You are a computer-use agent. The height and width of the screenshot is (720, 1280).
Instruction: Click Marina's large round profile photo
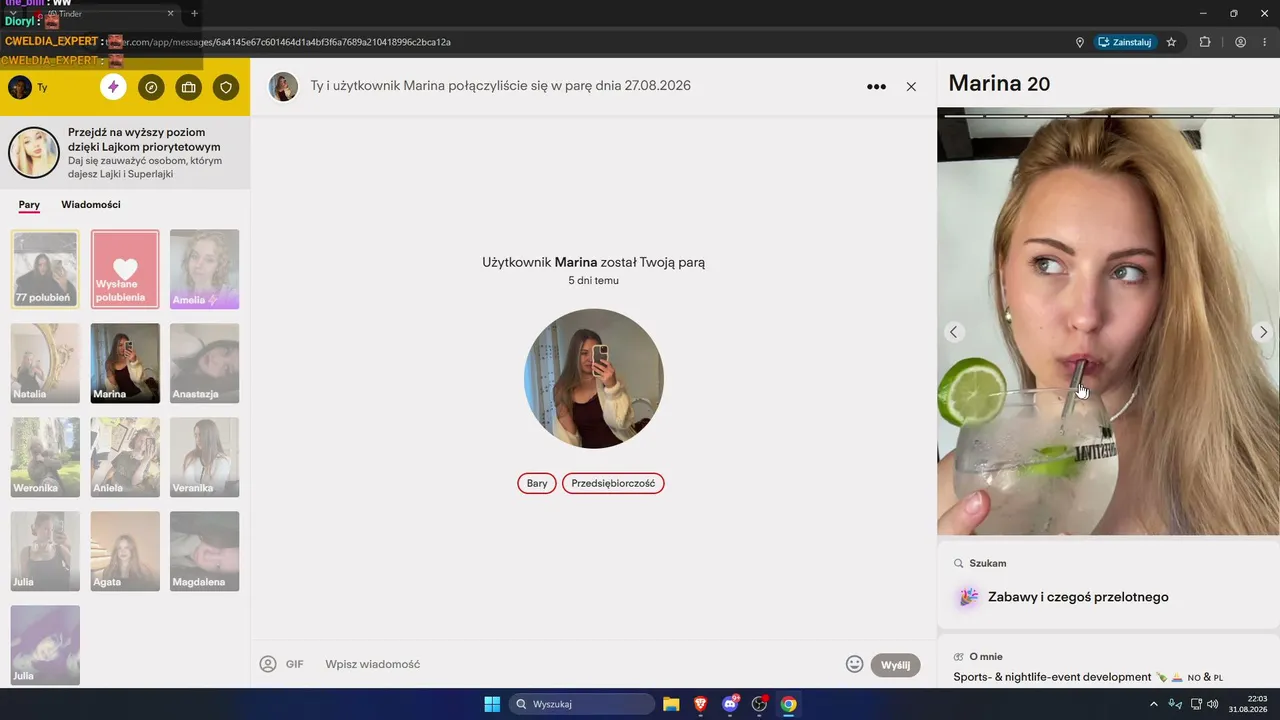[594, 378]
